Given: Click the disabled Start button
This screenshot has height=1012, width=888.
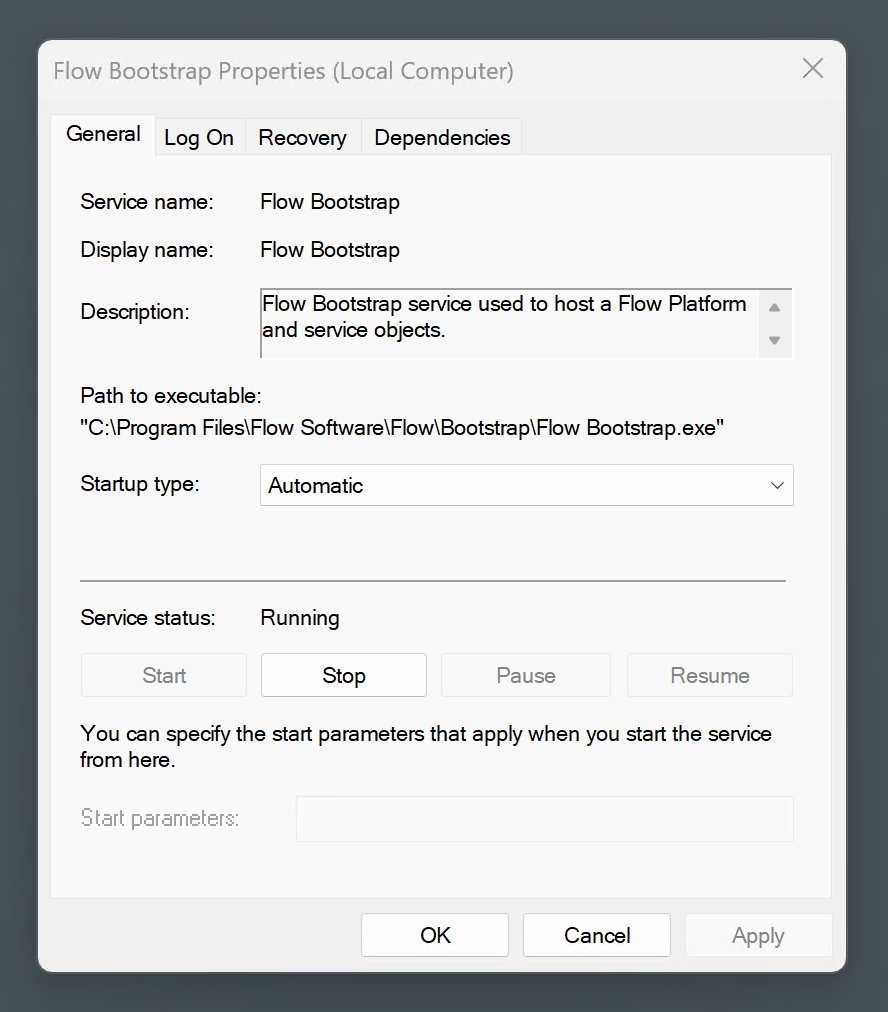Looking at the screenshot, I should pos(163,675).
